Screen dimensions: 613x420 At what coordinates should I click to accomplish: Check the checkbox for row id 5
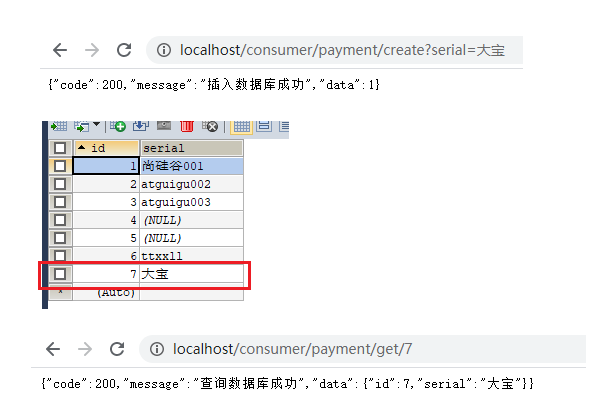coord(60,238)
